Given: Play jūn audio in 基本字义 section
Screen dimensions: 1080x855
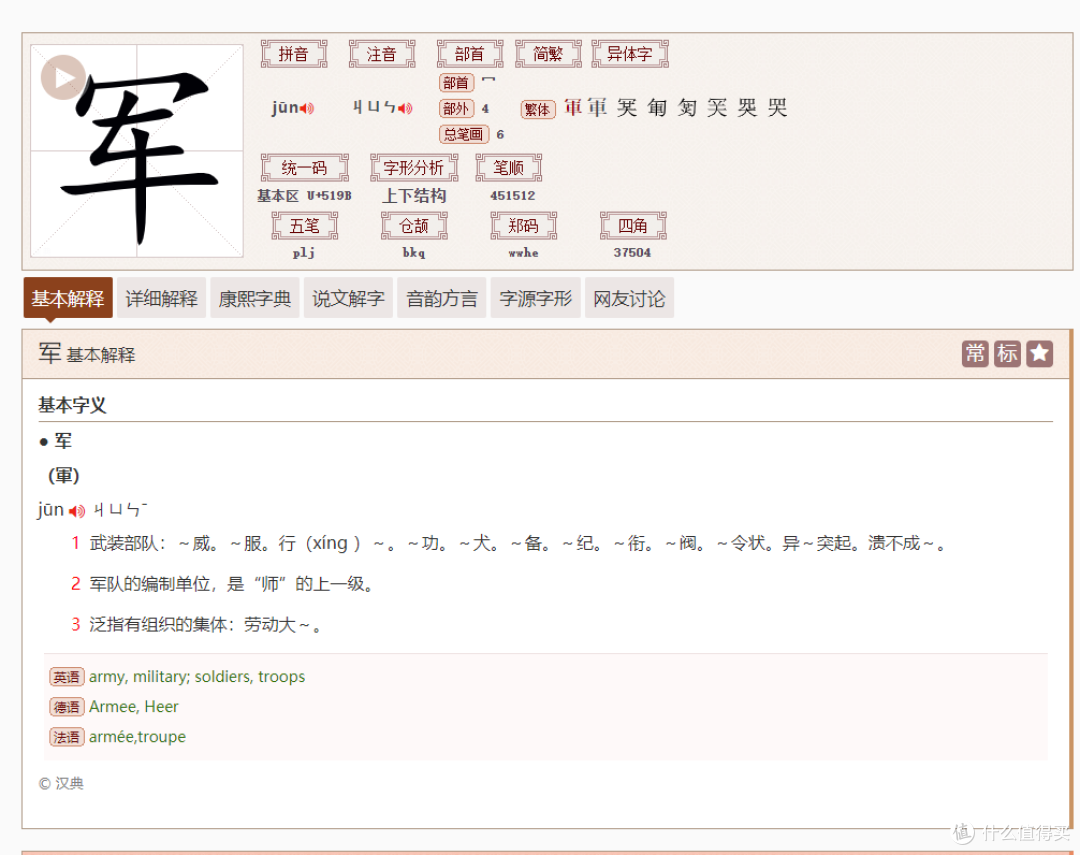Looking at the screenshot, I should (77, 511).
